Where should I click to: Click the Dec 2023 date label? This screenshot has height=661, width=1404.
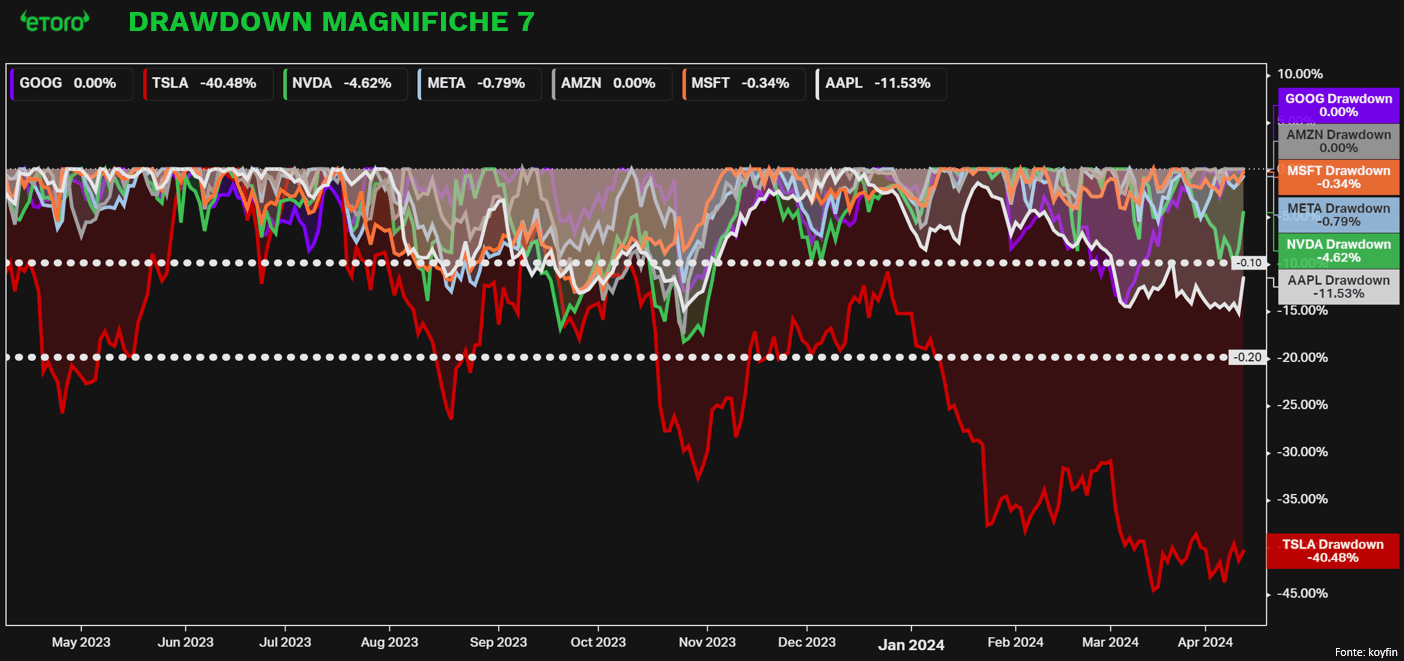pos(806,642)
